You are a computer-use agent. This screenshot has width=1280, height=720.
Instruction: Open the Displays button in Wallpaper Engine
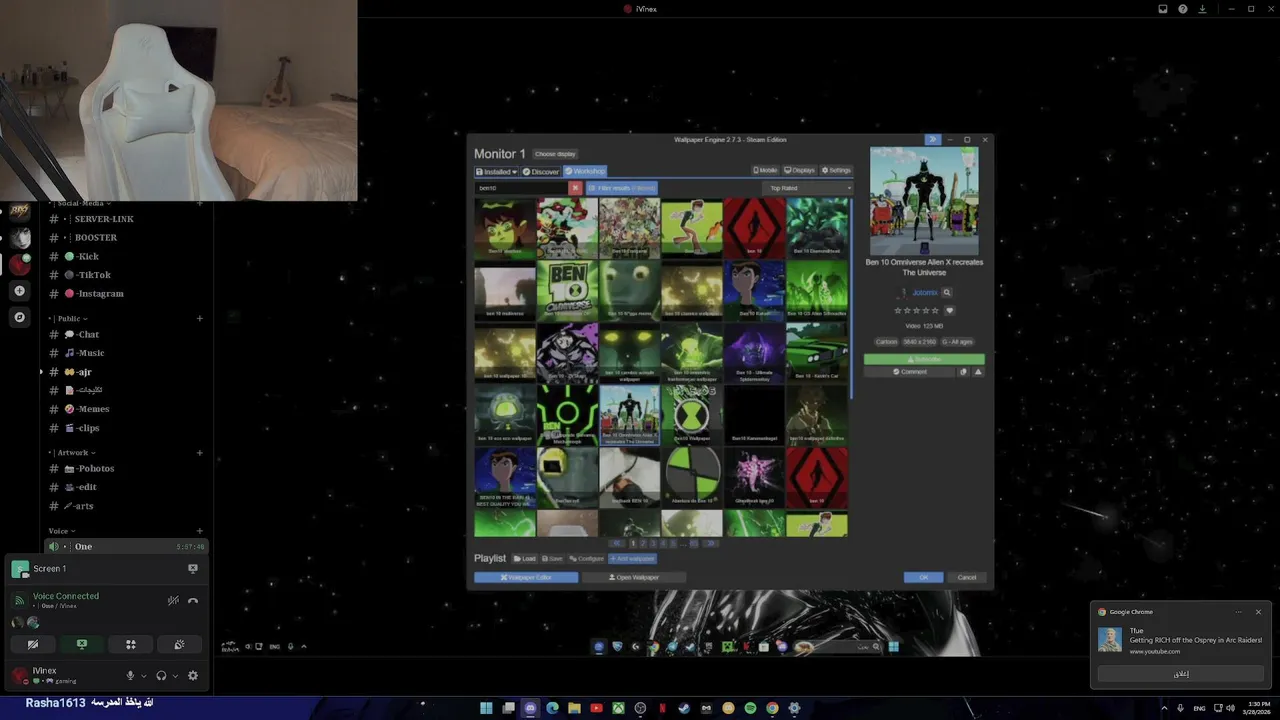799,170
